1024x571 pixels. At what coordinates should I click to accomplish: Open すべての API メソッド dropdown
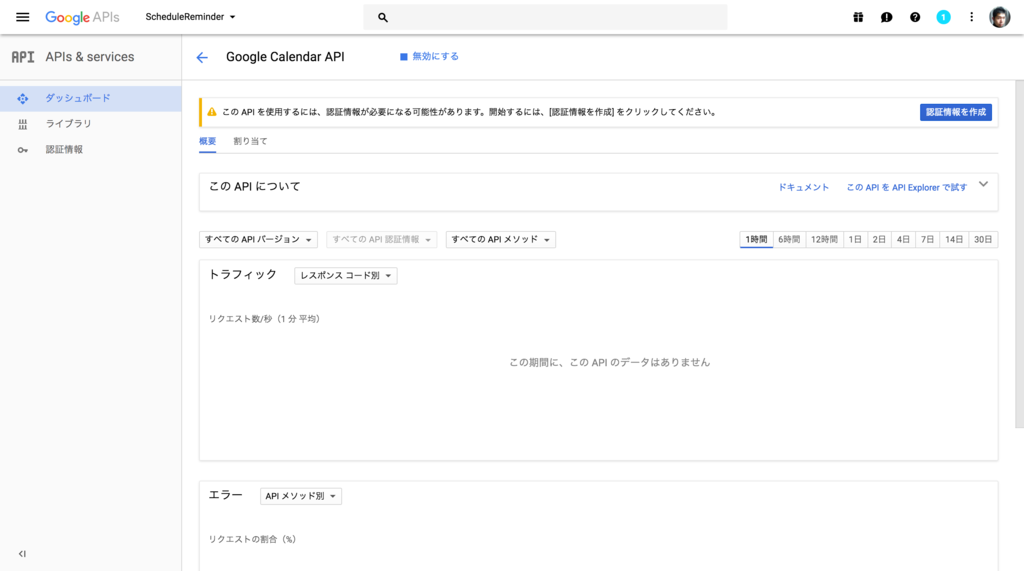click(500, 240)
